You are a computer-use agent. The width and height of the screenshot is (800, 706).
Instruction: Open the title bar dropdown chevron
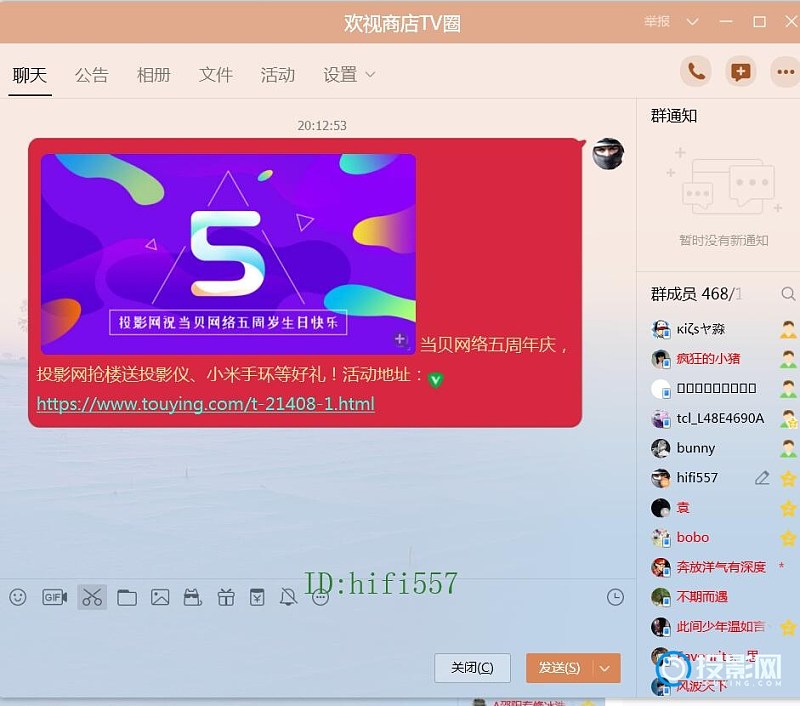coord(692,21)
